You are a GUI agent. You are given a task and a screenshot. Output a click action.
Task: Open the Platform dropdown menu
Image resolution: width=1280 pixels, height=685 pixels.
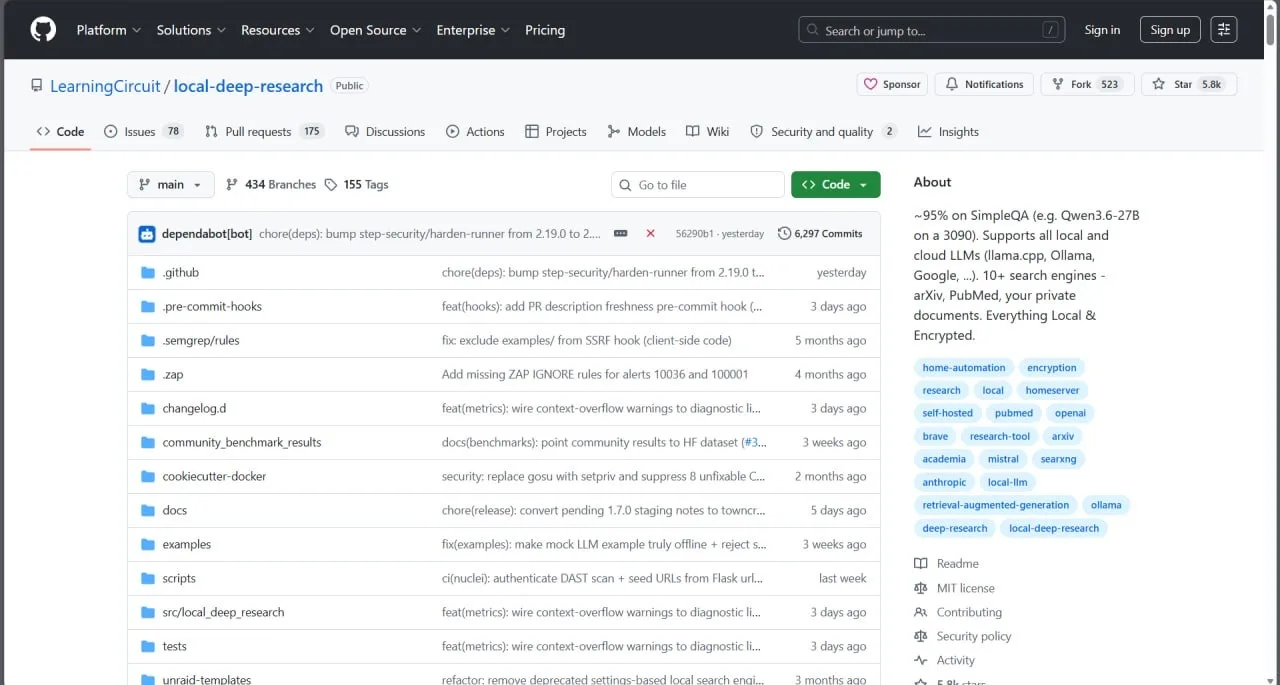point(109,30)
